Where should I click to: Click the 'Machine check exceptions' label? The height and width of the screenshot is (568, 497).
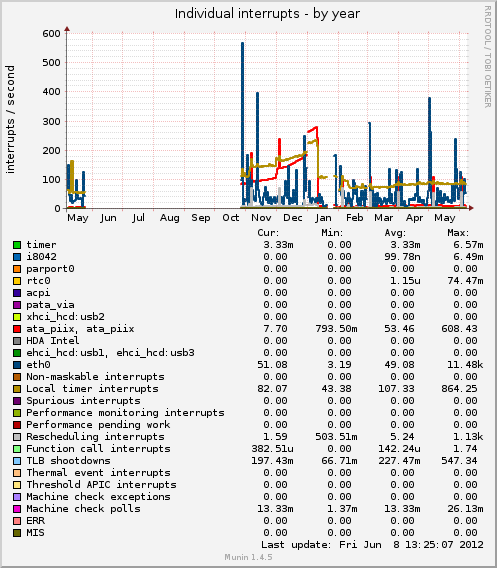click(x=98, y=497)
